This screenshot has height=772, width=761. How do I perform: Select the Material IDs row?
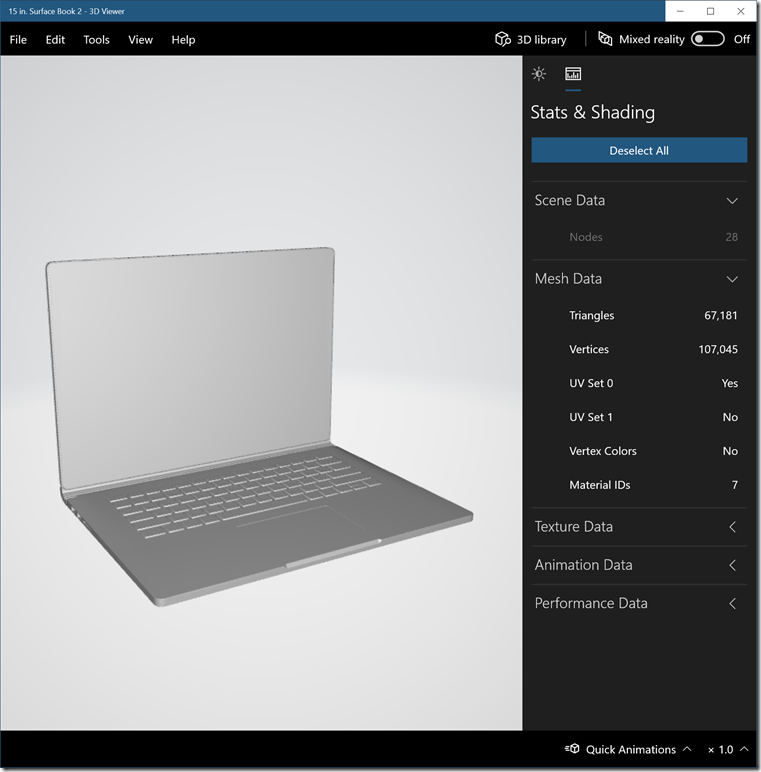(x=639, y=485)
